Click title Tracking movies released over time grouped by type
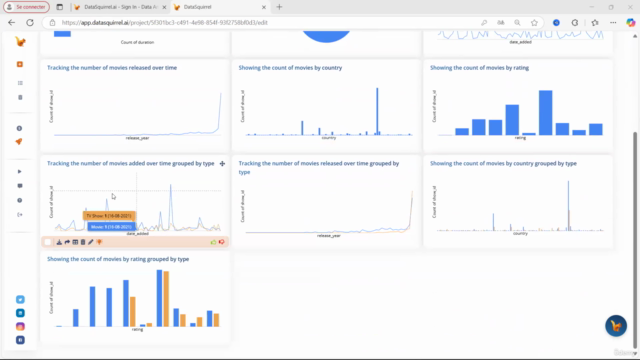The height and width of the screenshot is (360, 640). click(319, 168)
